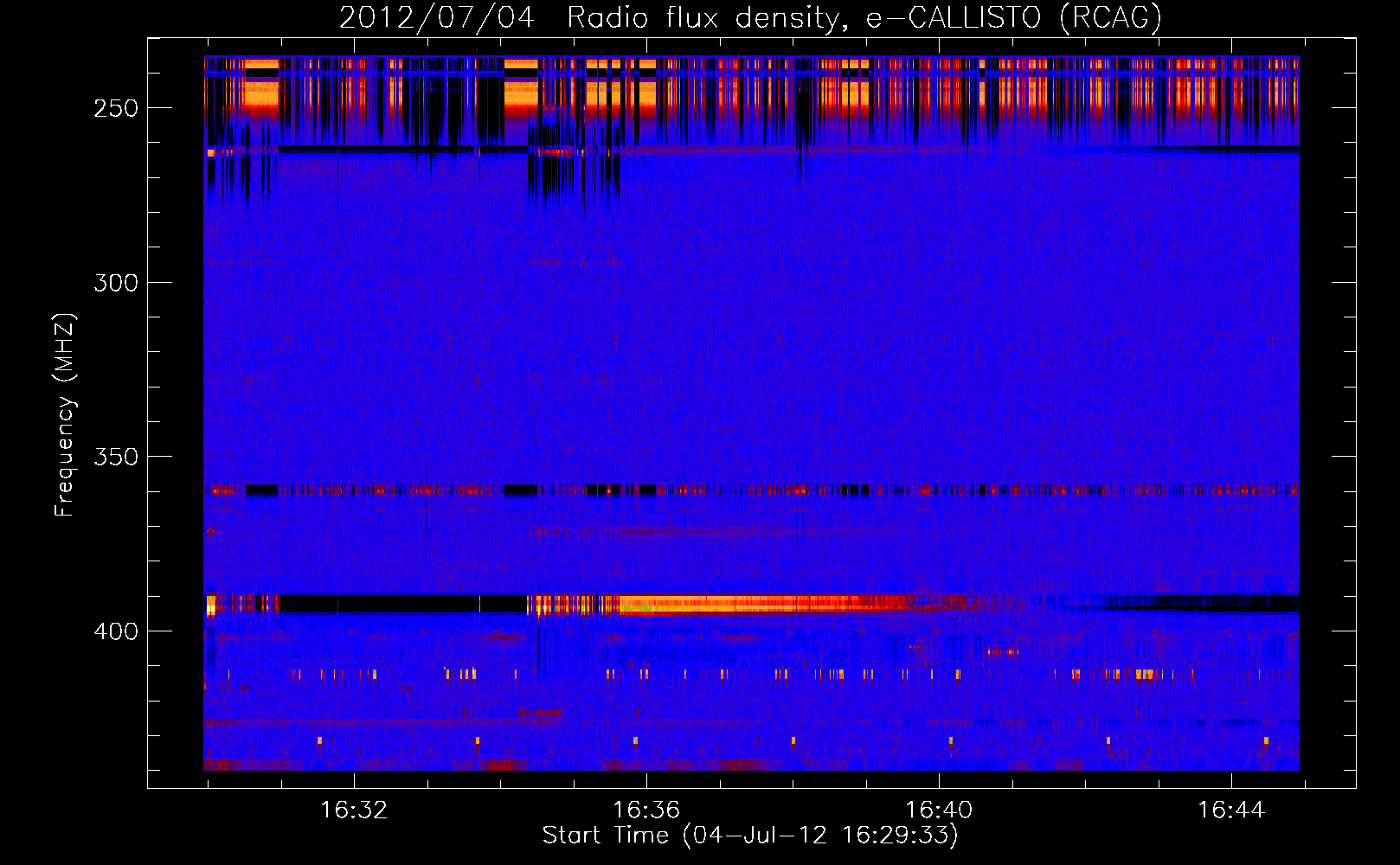The height and width of the screenshot is (865, 1400).
Task: Click the 16:36 time tick label
Action: point(646,811)
